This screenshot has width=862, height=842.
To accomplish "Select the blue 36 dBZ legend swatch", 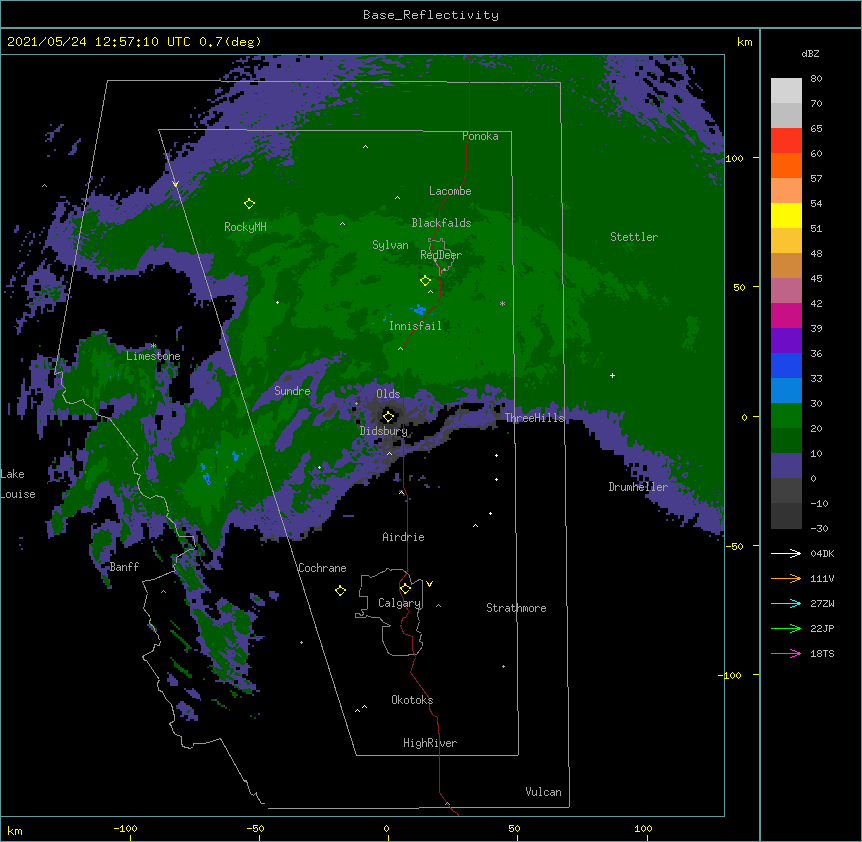I will (x=786, y=365).
